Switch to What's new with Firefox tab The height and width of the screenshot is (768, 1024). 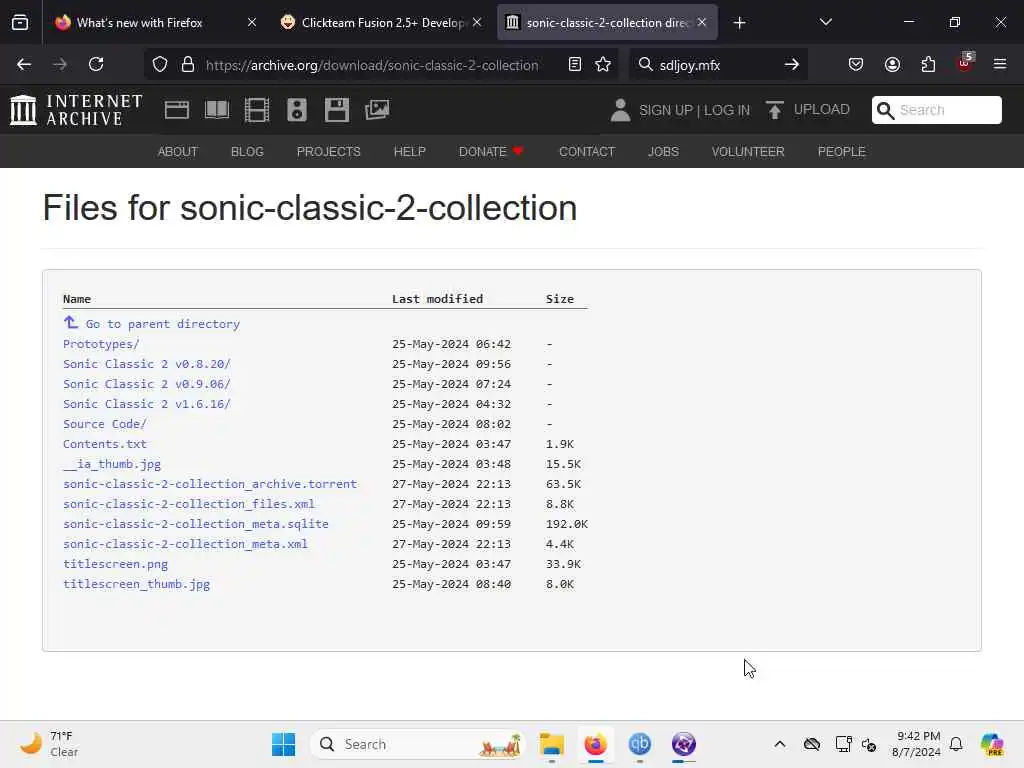point(139,22)
